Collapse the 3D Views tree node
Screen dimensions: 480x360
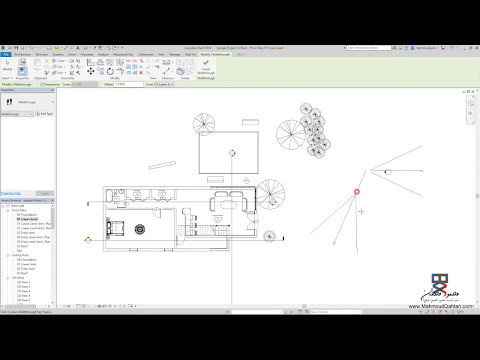point(8,278)
